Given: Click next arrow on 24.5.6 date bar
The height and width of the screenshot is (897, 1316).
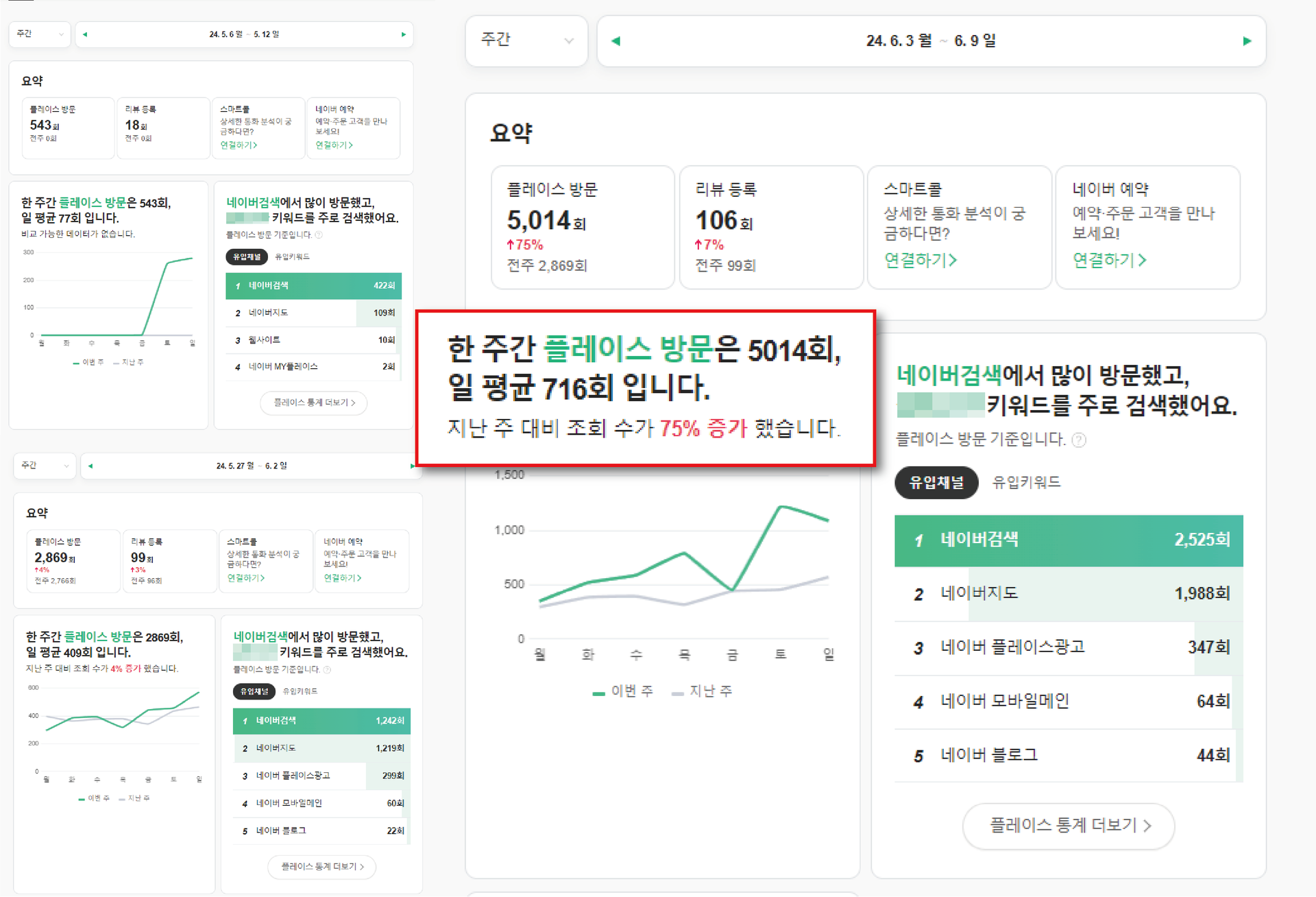Looking at the screenshot, I should 403,34.
